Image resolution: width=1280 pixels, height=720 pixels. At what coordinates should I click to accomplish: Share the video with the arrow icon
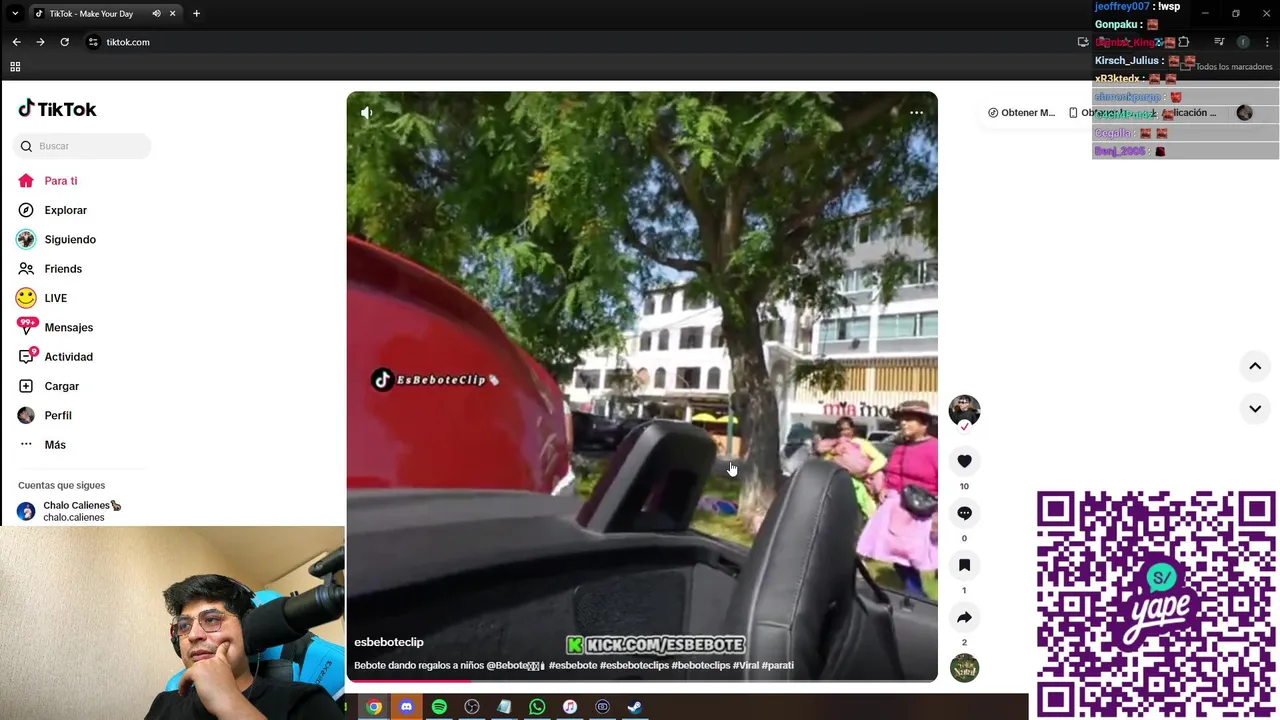coord(964,617)
